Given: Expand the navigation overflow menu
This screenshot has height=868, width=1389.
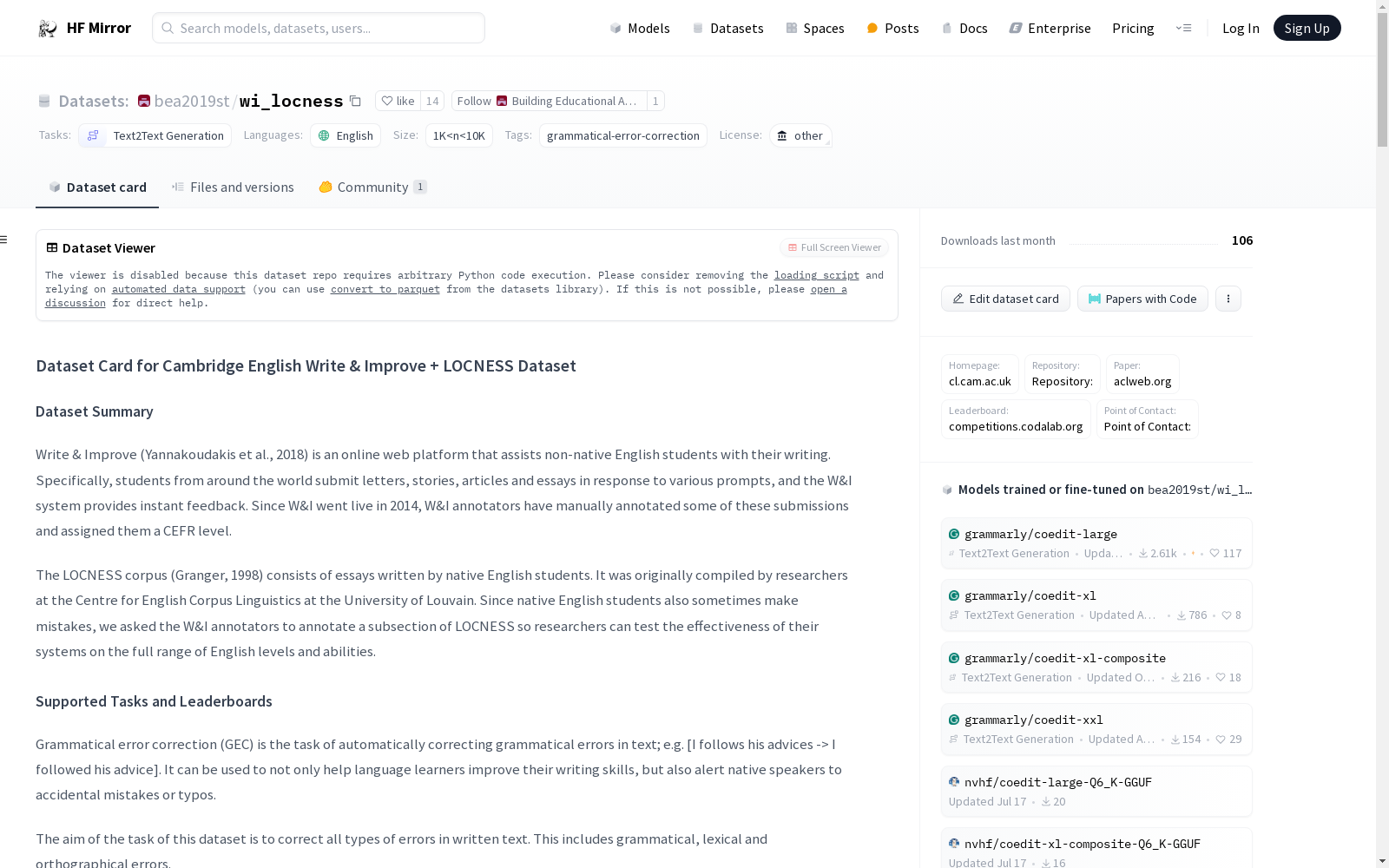Looking at the screenshot, I should pos(1183,28).
